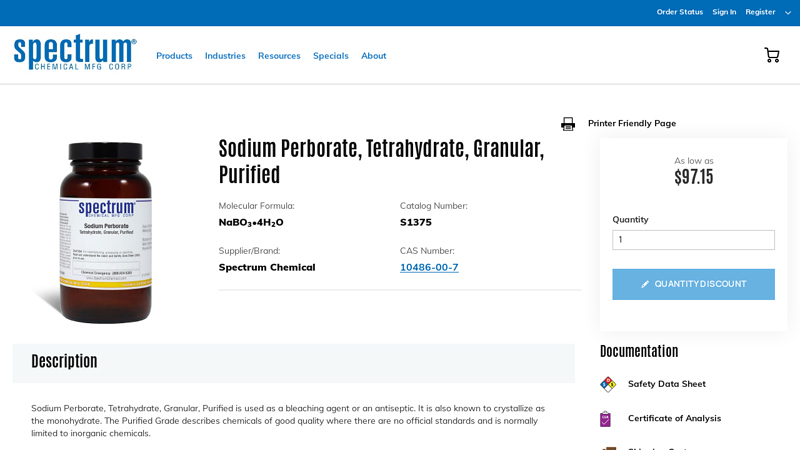Click the Documentation heading
The width and height of the screenshot is (800, 450).
[639, 351]
